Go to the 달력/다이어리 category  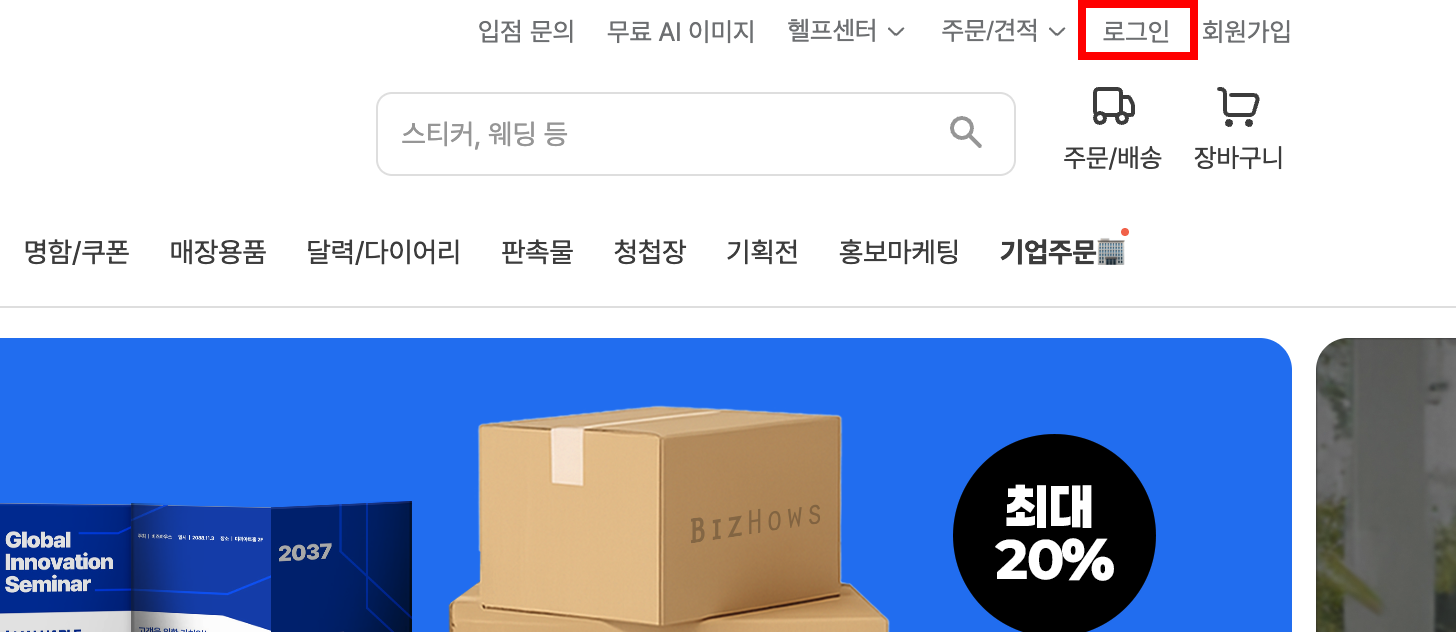click(x=383, y=252)
